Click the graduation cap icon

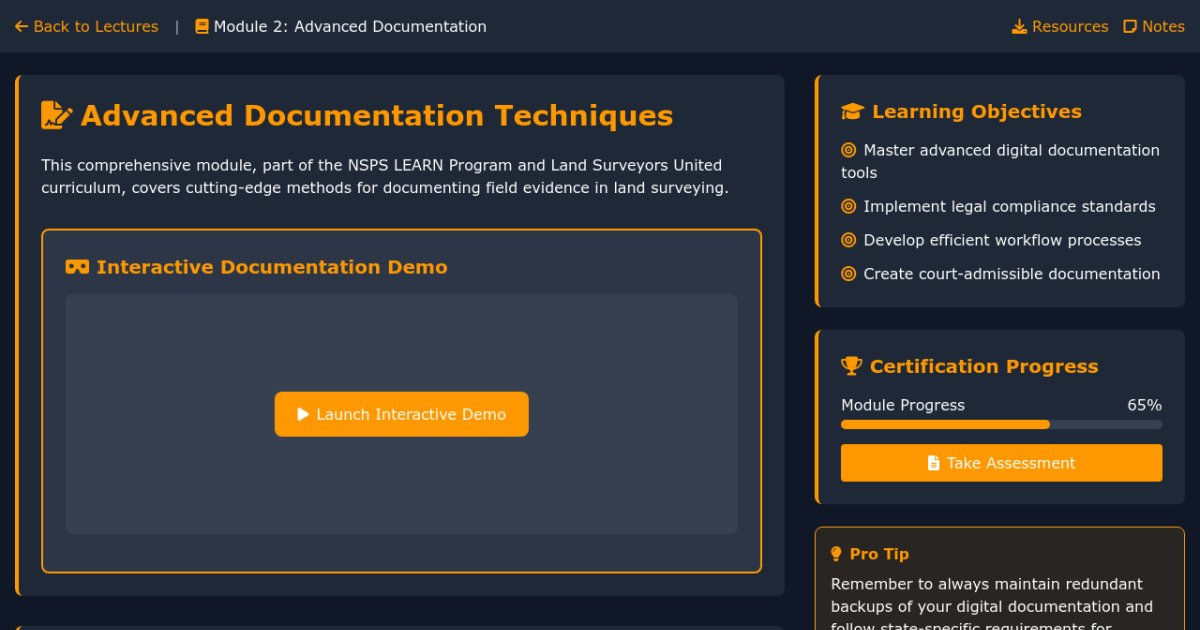click(x=852, y=112)
